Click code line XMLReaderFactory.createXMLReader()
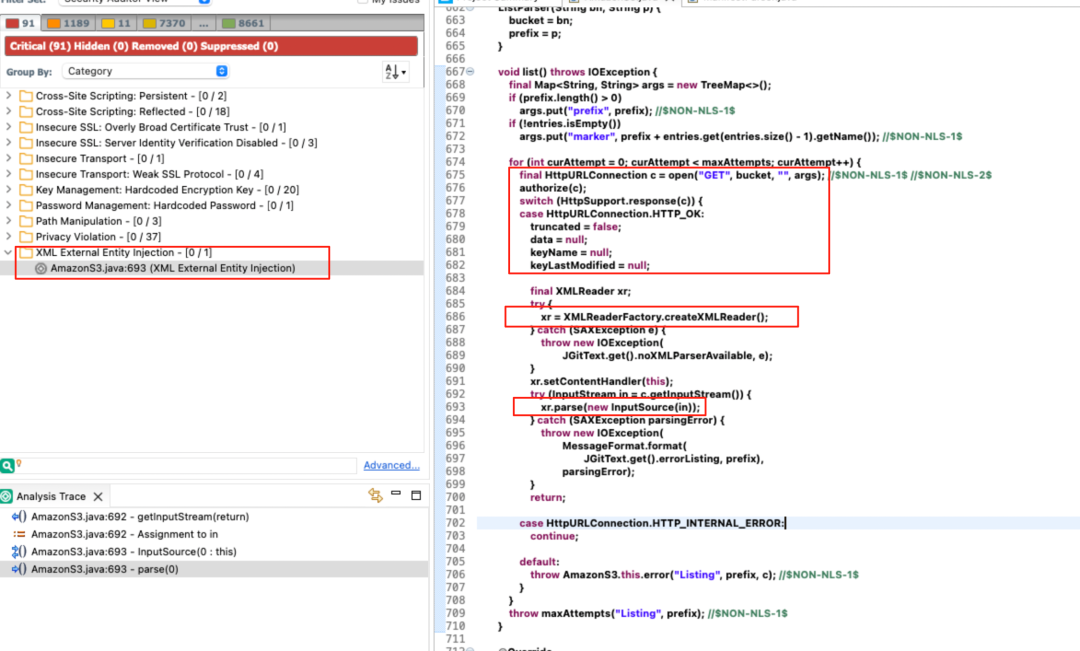Viewport: 1080px width, 651px height. (x=654, y=317)
